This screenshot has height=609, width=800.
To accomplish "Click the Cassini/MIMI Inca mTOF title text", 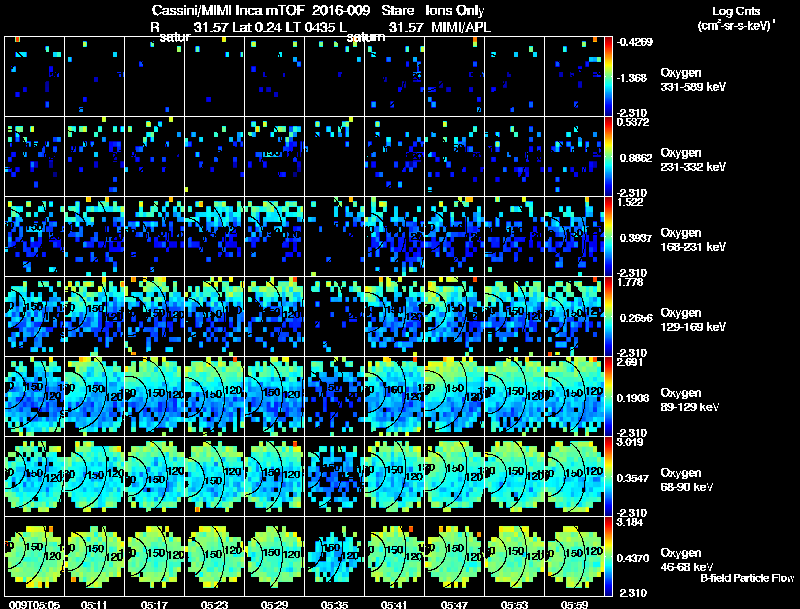I will tap(228, 11).
